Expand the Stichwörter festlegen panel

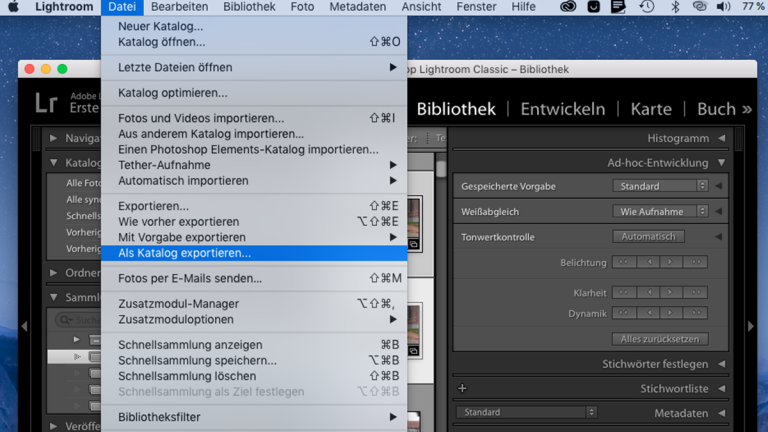[721, 364]
